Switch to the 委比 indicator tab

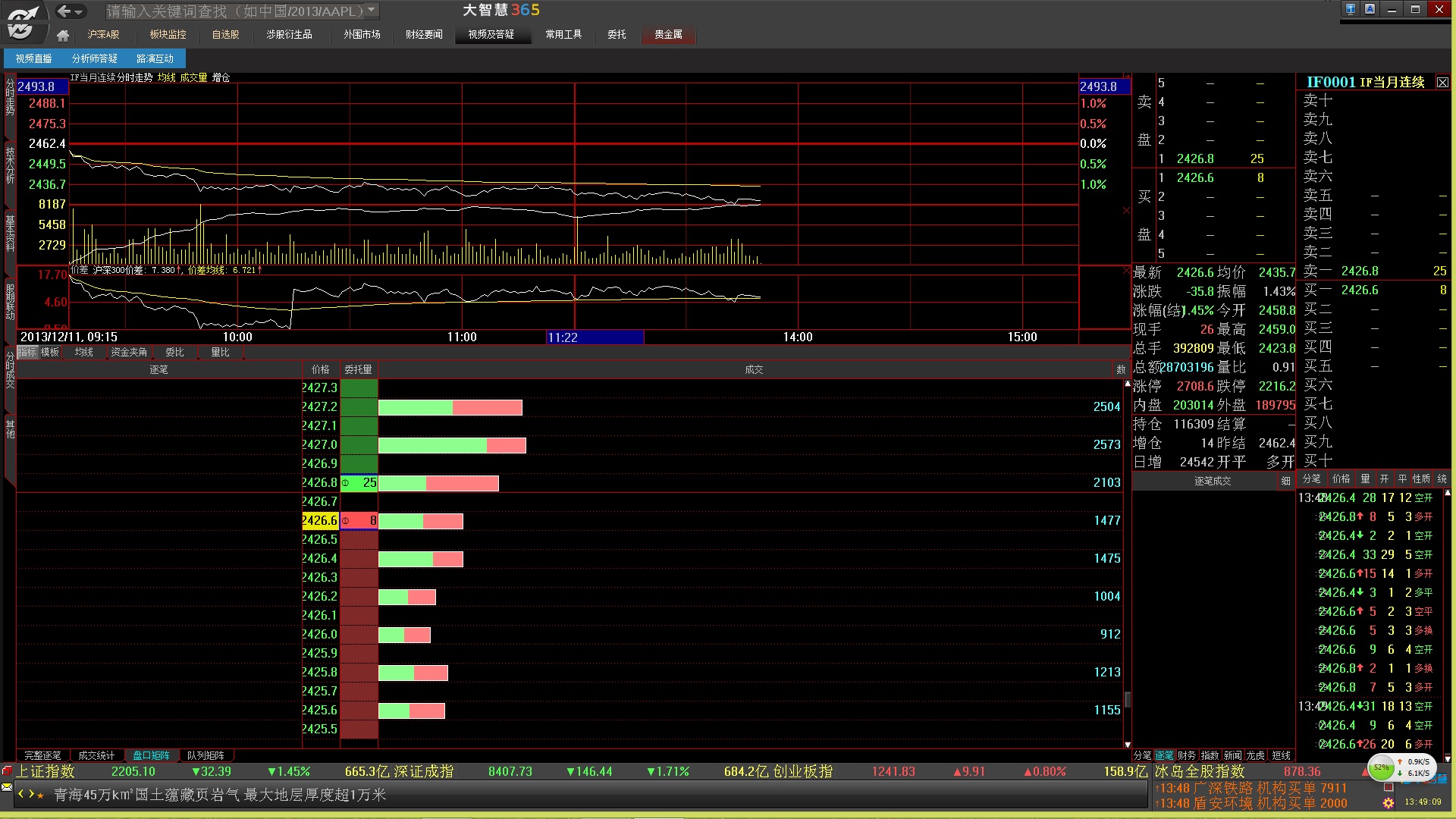(x=174, y=352)
